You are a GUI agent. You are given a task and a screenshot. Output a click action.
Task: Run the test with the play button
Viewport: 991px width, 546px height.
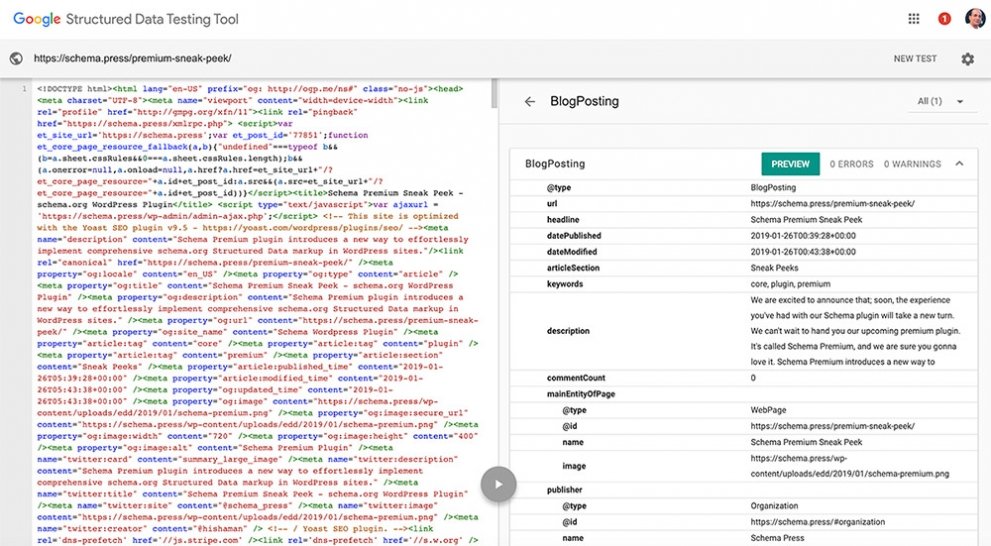(x=499, y=485)
